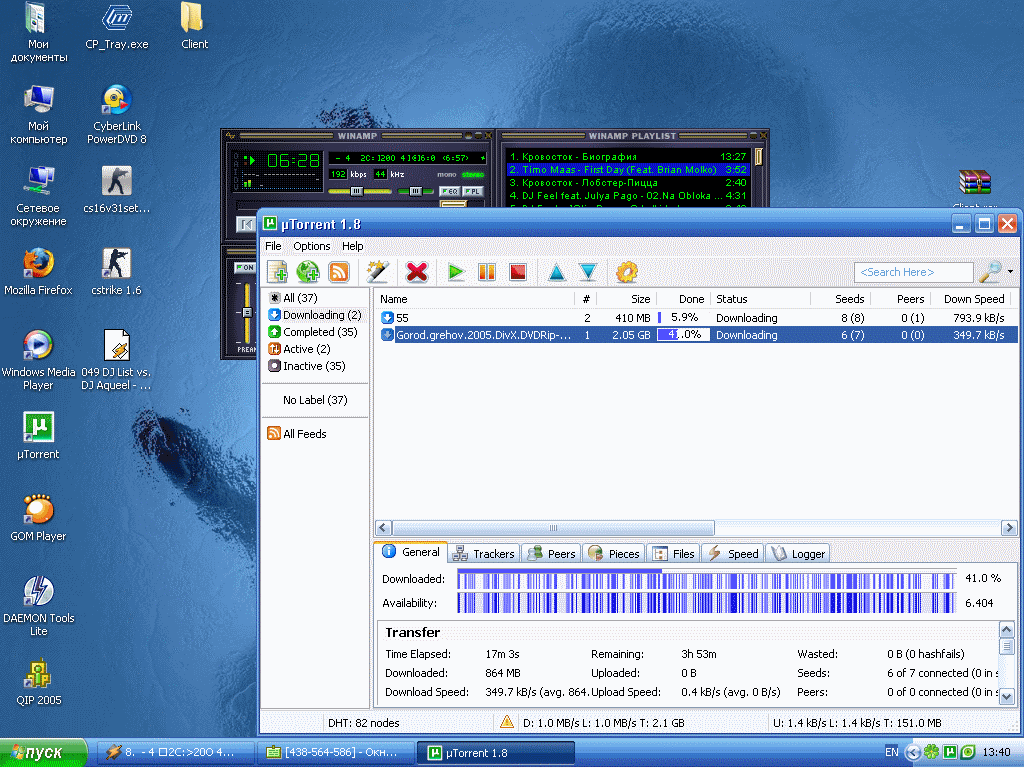Screen dimensions: 1024x768
Task: Toggle Winamp playlist PL button
Action: (472, 191)
